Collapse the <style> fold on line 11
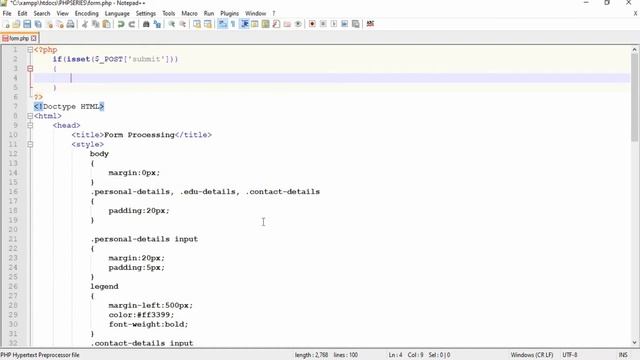Viewport: 640px width, 360px height. point(30,144)
